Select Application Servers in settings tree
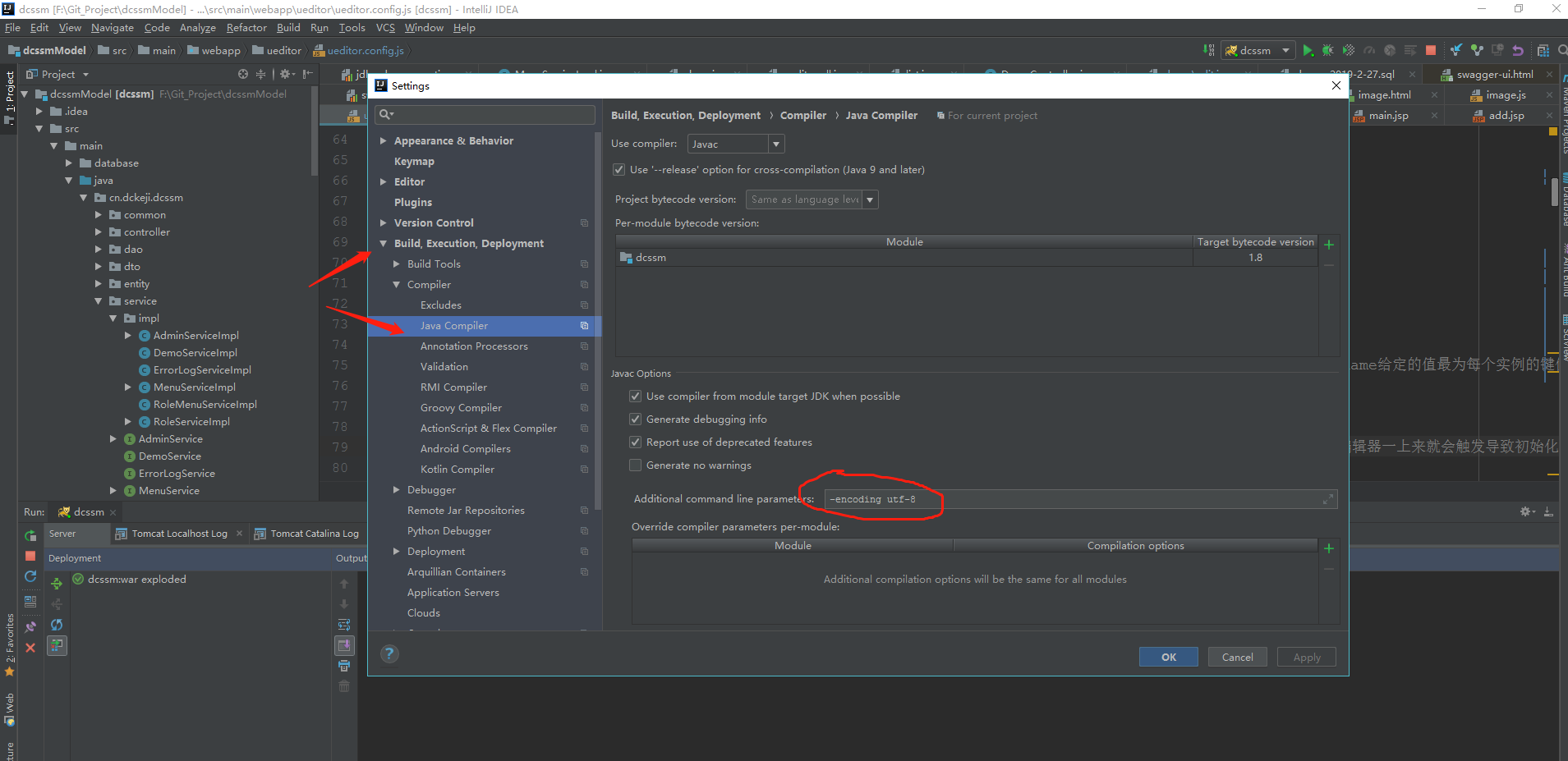 point(453,593)
